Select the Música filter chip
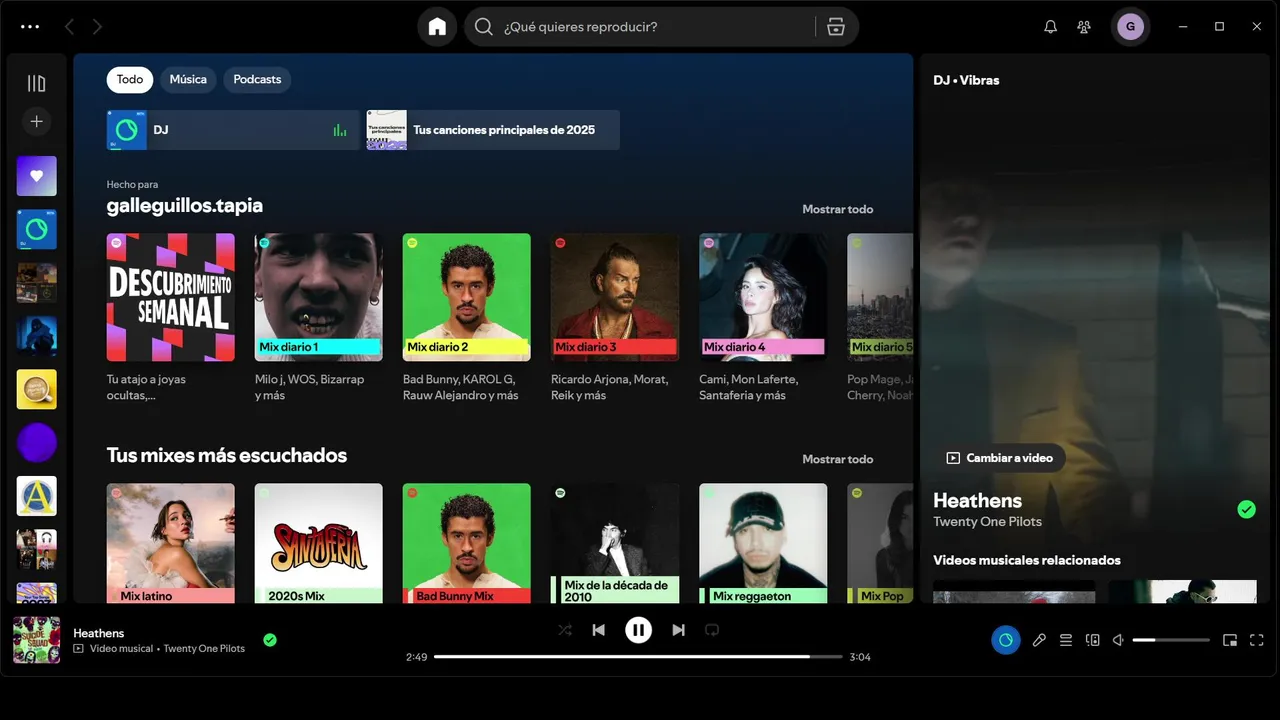The width and height of the screenshot is (1280, 720). [x=188, y=80]
